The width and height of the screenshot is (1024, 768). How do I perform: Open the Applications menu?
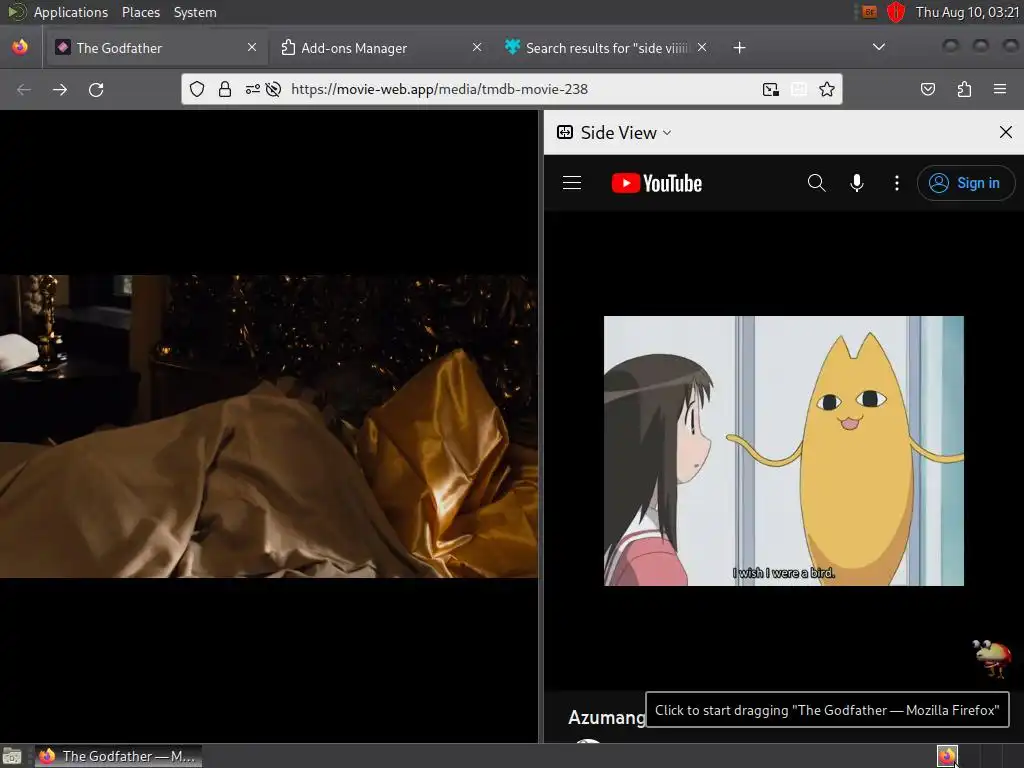tap(71, 12)
